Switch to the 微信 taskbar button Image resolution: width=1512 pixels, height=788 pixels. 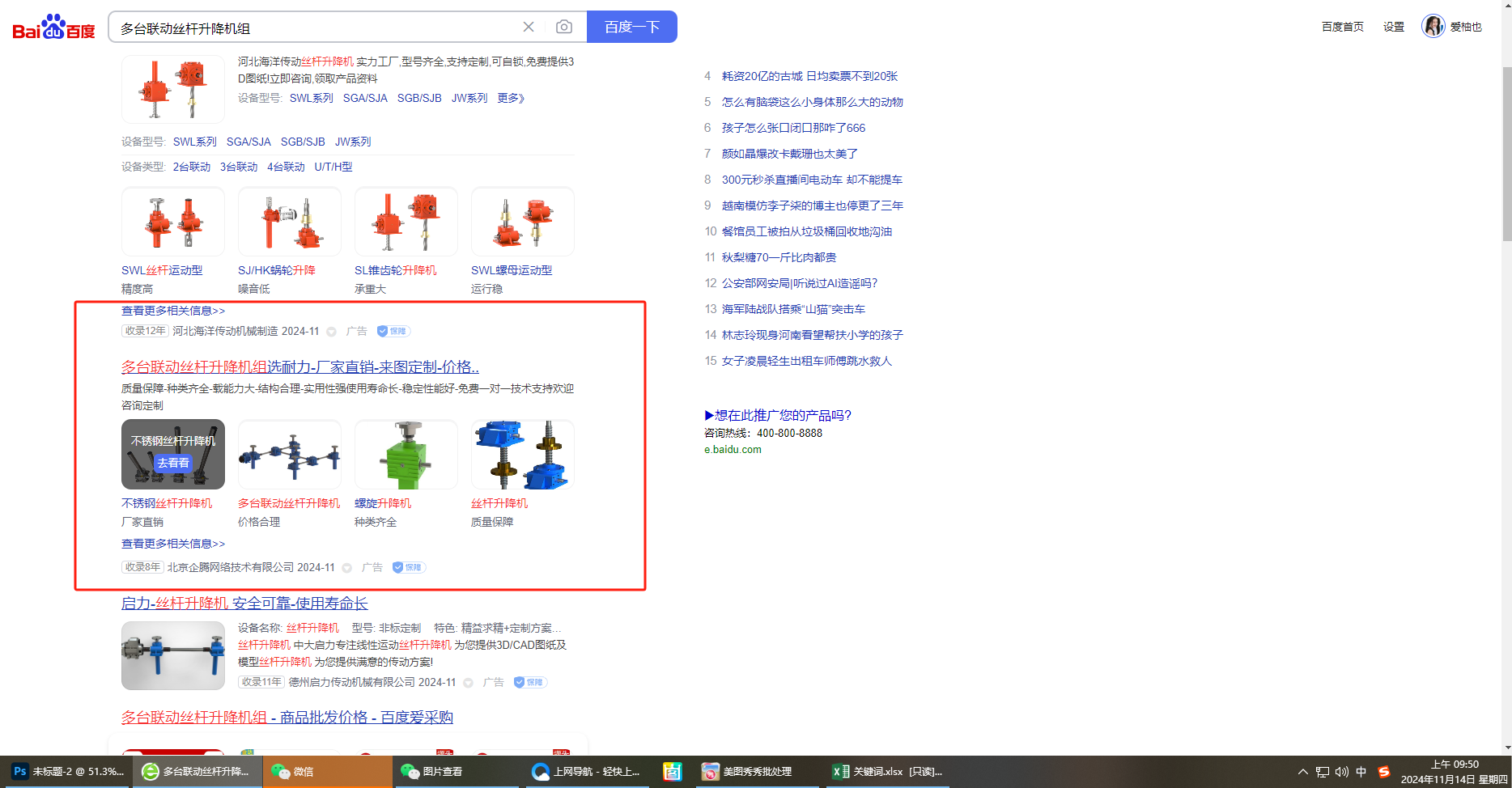pyautogui.click(x=328, y=772)
